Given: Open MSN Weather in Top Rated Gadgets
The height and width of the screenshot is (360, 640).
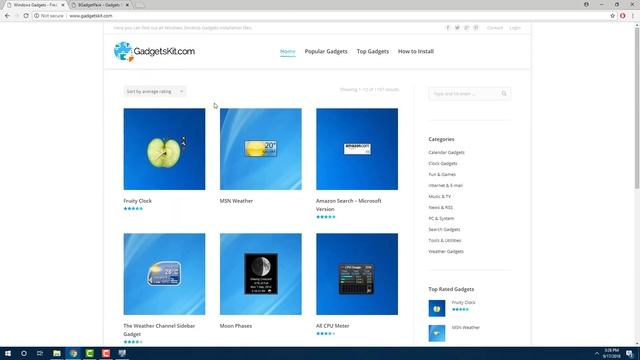Looking at the screenshot, I should (466, 327).
